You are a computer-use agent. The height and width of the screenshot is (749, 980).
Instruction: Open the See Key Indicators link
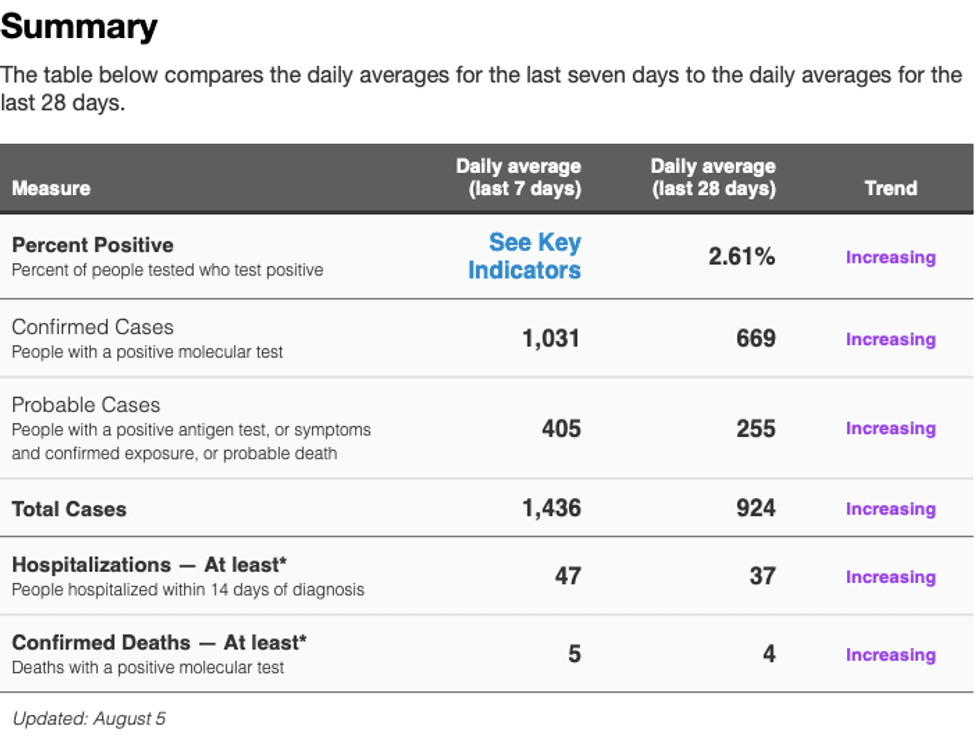(x=525, y=256)
